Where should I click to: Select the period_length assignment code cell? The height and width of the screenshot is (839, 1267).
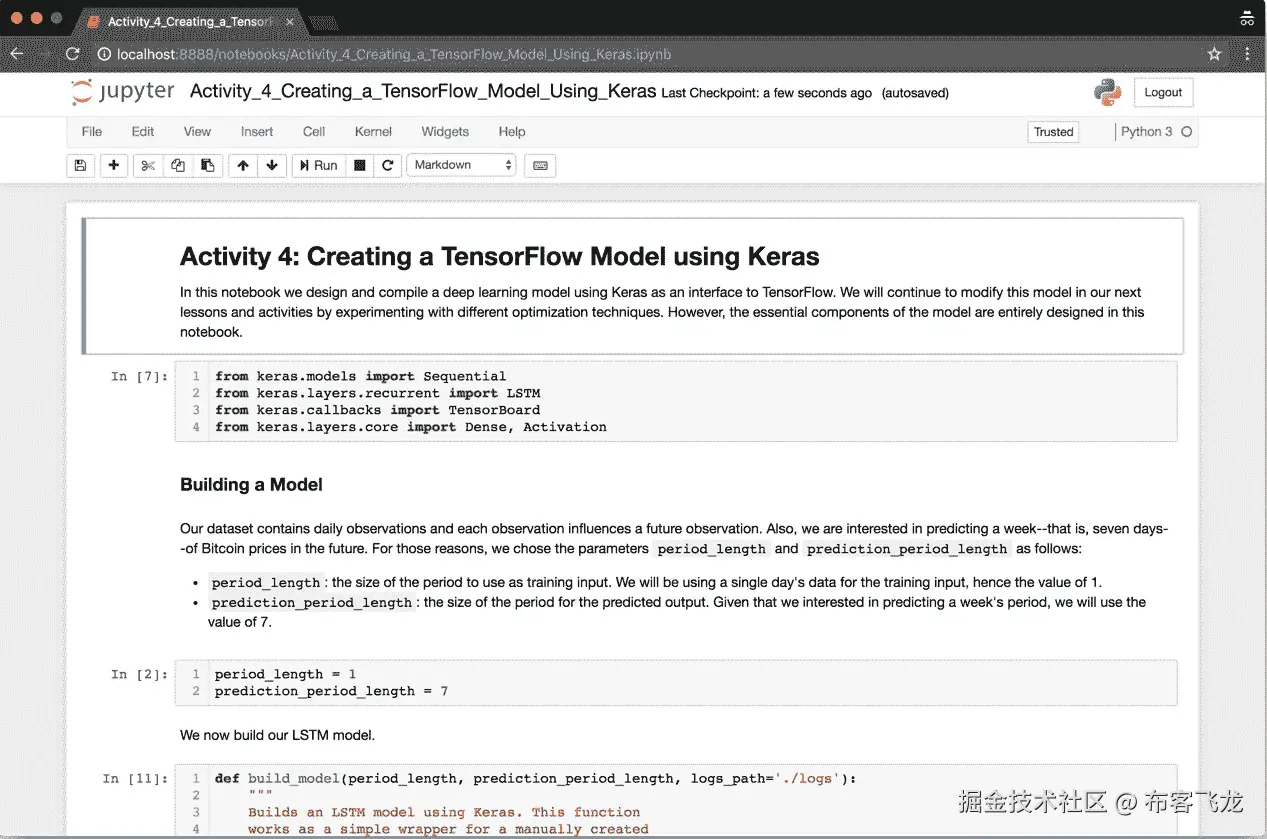click(676, 682)
